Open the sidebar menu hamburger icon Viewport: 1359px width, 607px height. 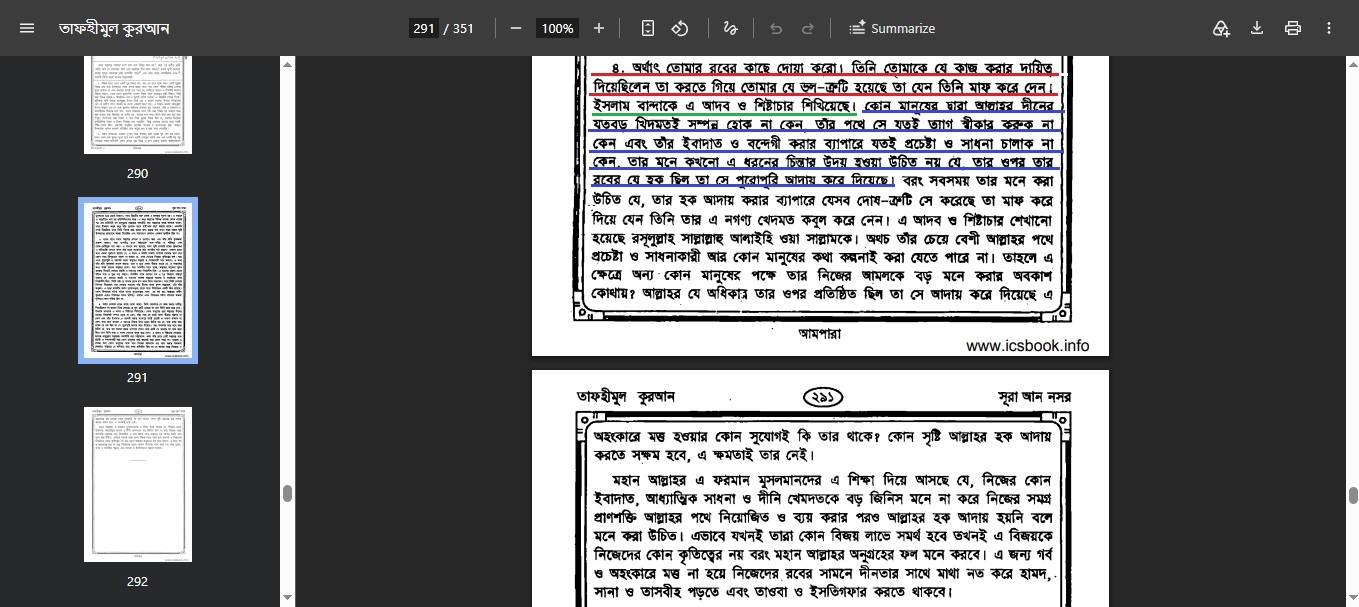coord(27,28)
